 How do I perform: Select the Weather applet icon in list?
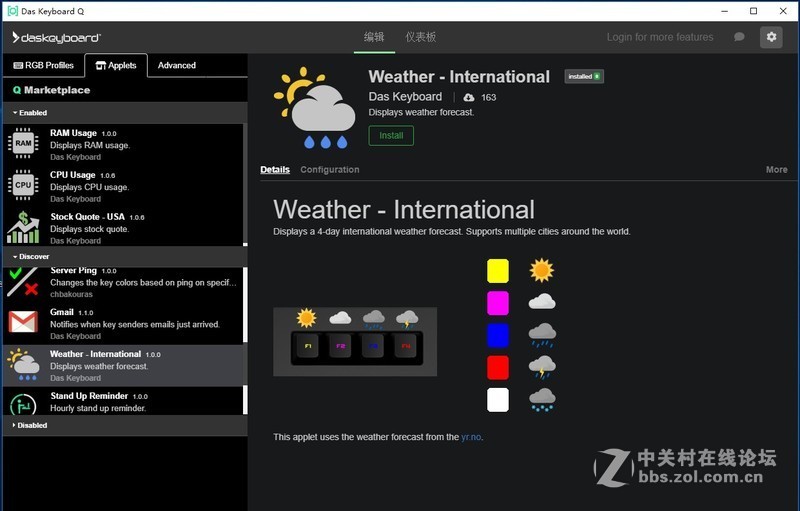[23, 365]
